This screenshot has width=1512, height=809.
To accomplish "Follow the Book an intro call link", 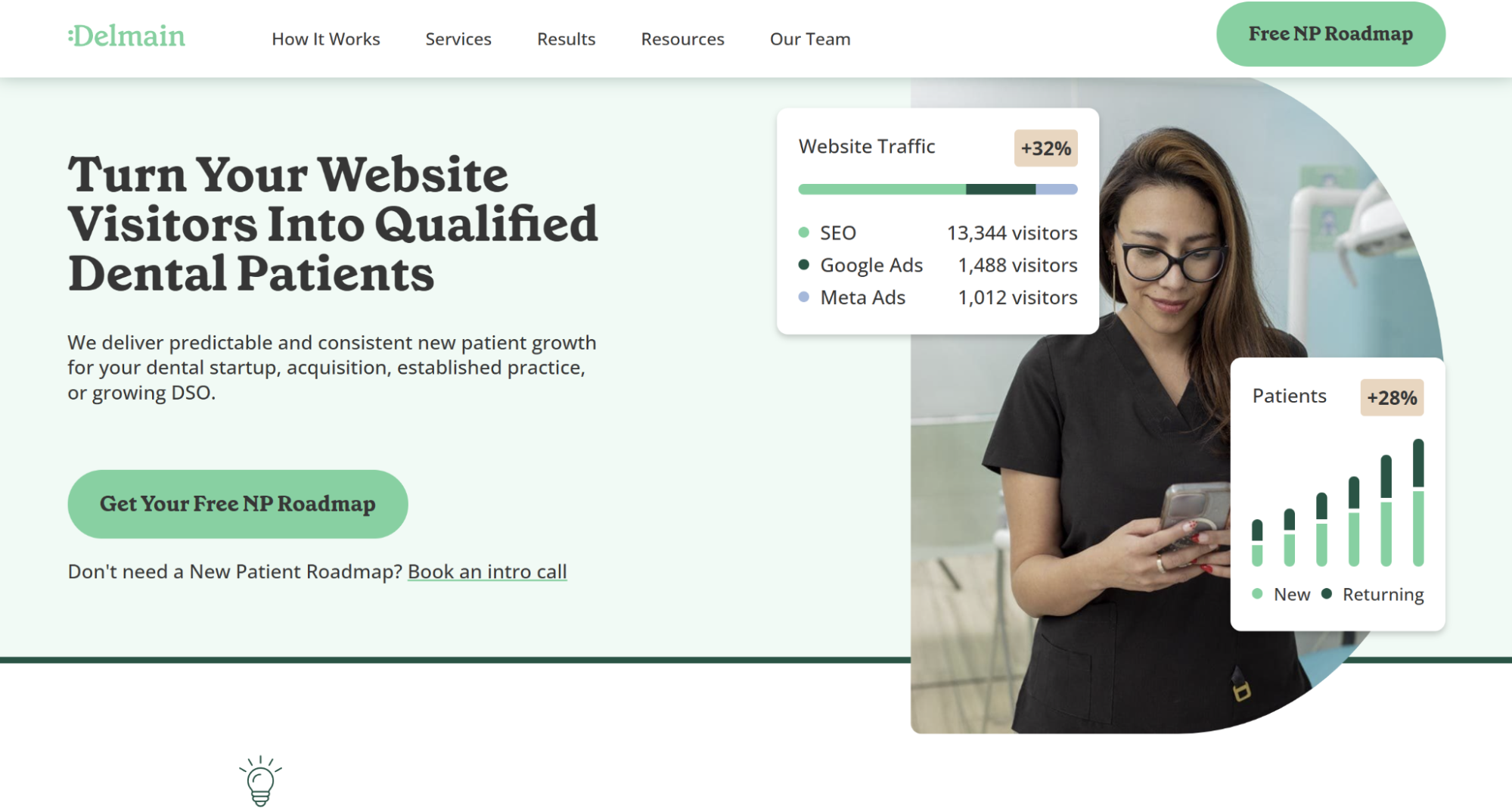I will point(487,572).
